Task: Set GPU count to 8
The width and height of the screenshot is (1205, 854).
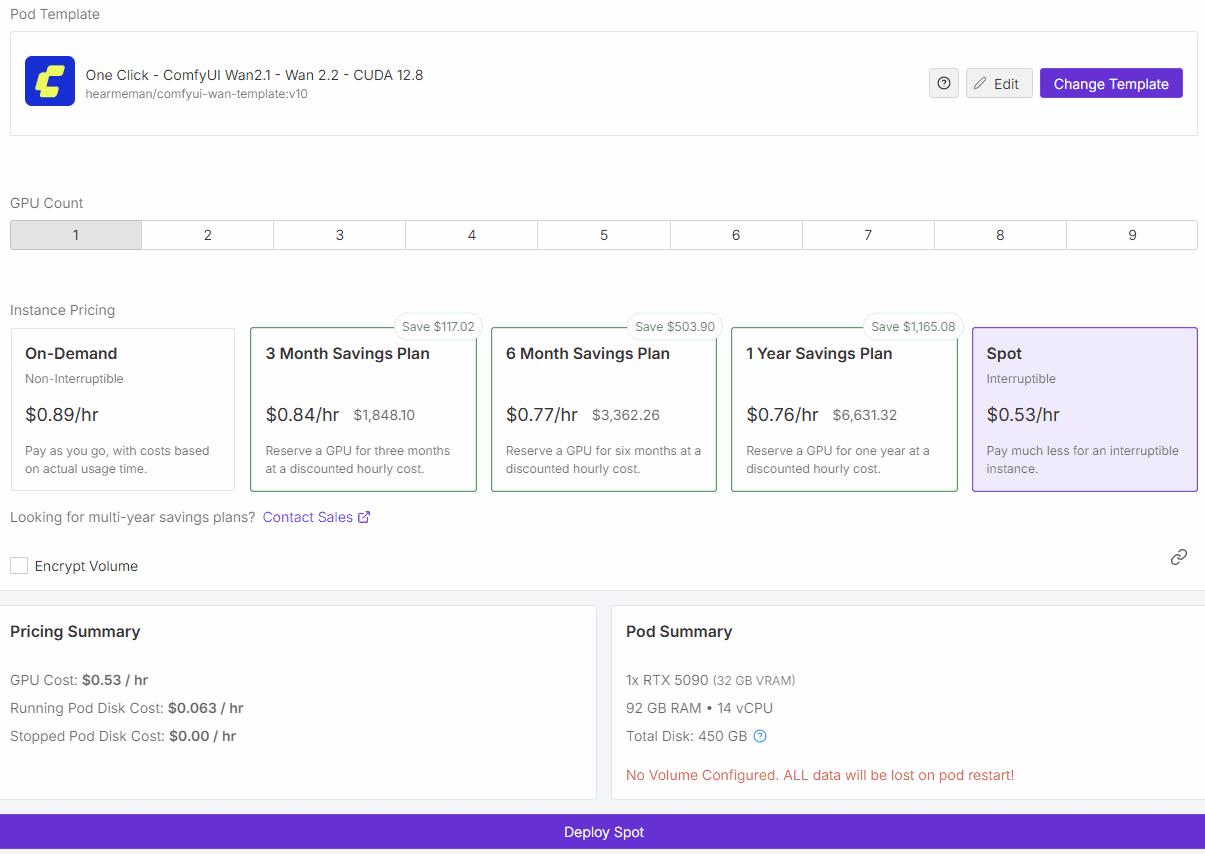Action: [x=1000, y=235]
